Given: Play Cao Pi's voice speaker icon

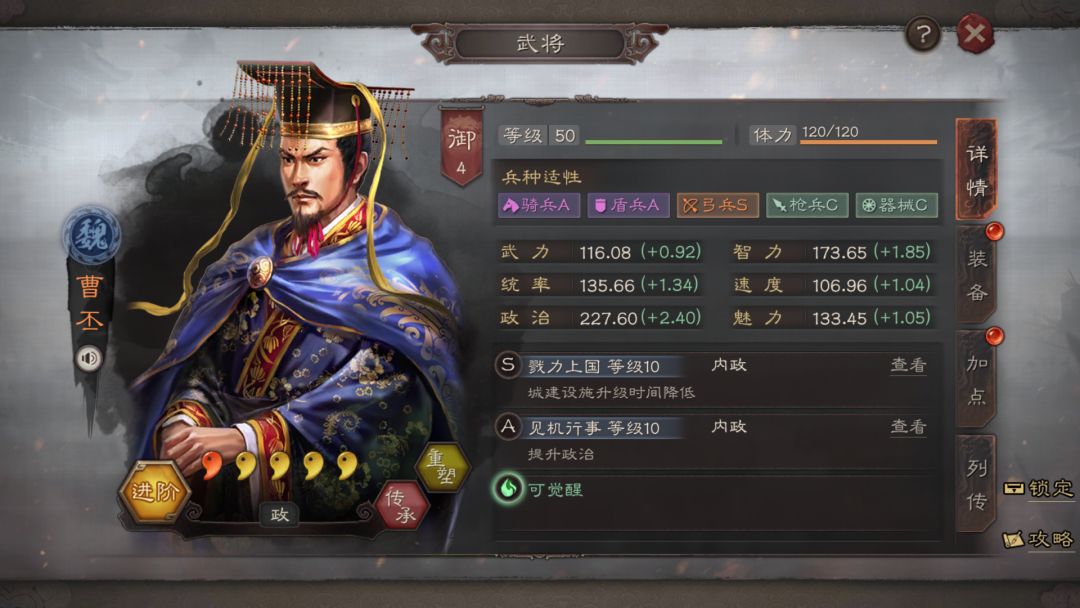Looking at the screenshot, I should pyautogui.click(x=89, y=358).
